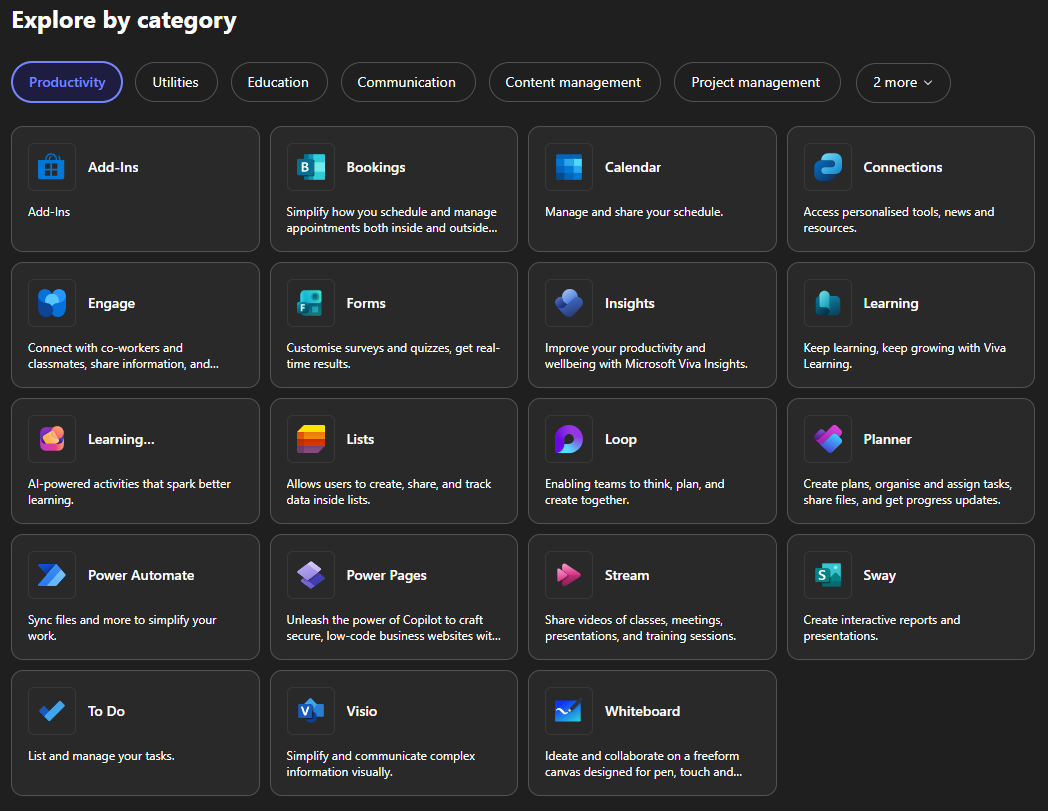Viewport: 1048px width, 811px height.
Task: Click 'Create plans, organise and assign tasks' text
Action: [x=908, y=491]
